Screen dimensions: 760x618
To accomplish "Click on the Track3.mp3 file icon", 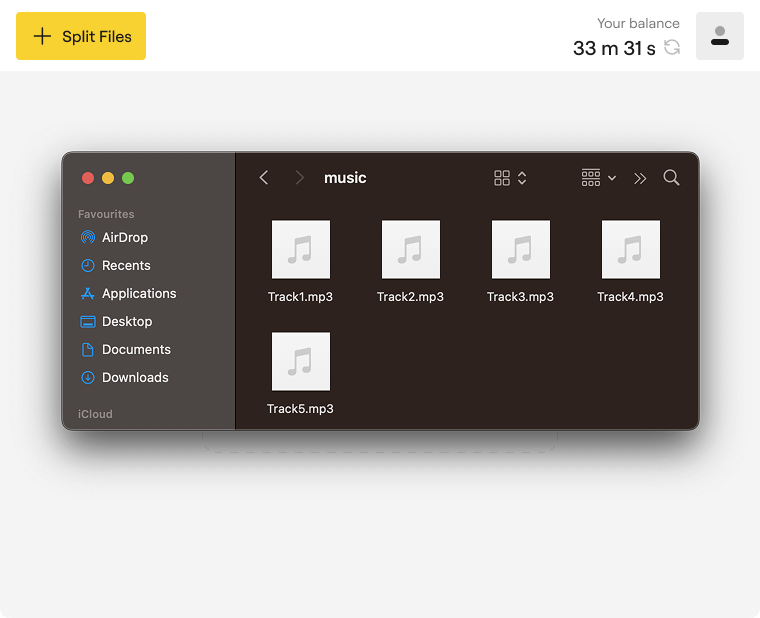I will (520, 250).
